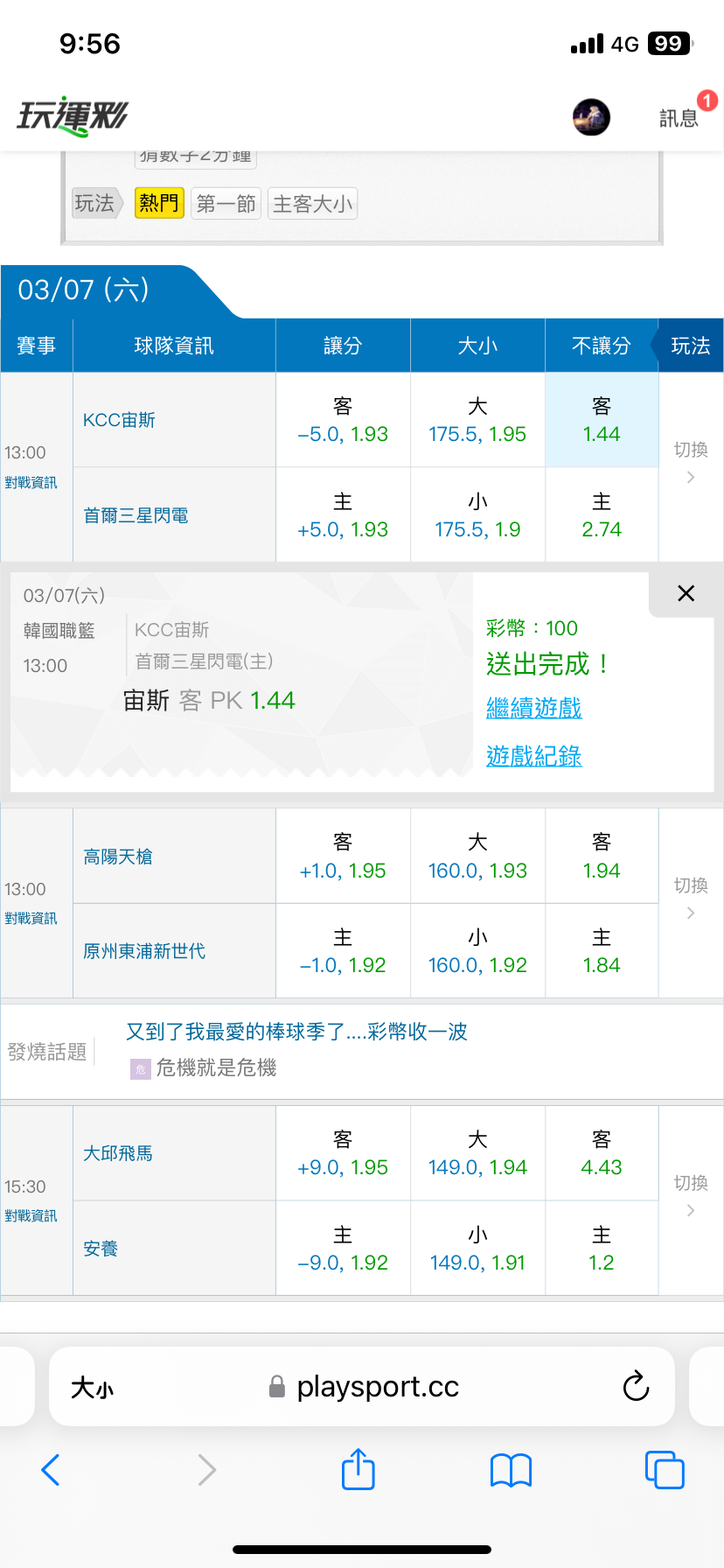Screen dimensions: 724x1568
Task: Open Safari 大小 text size menu
Action: (92, 1387)
